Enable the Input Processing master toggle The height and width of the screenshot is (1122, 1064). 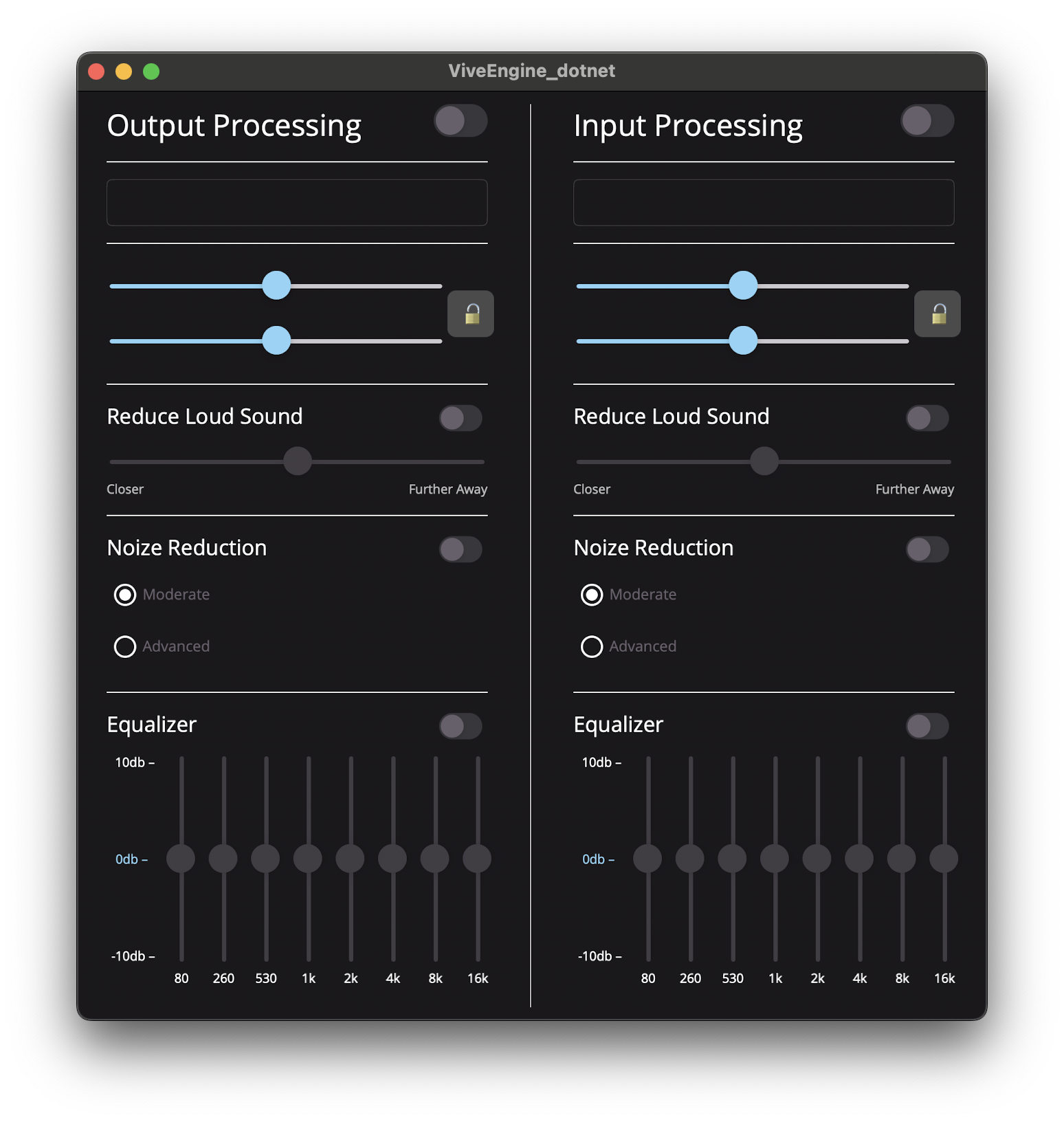coord(927,121)
